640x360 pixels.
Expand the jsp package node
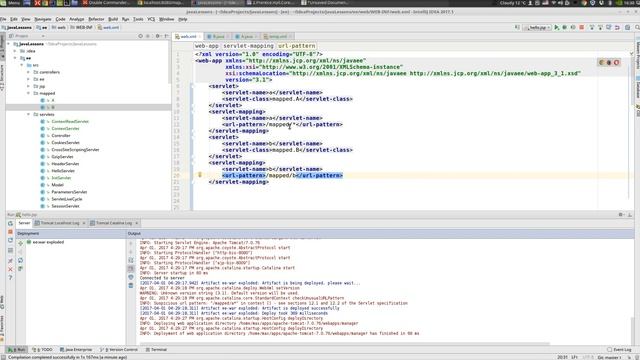29,86
